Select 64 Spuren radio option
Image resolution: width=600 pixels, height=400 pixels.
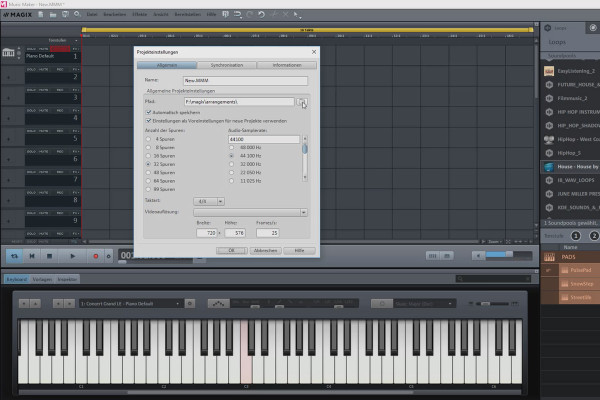148,181
